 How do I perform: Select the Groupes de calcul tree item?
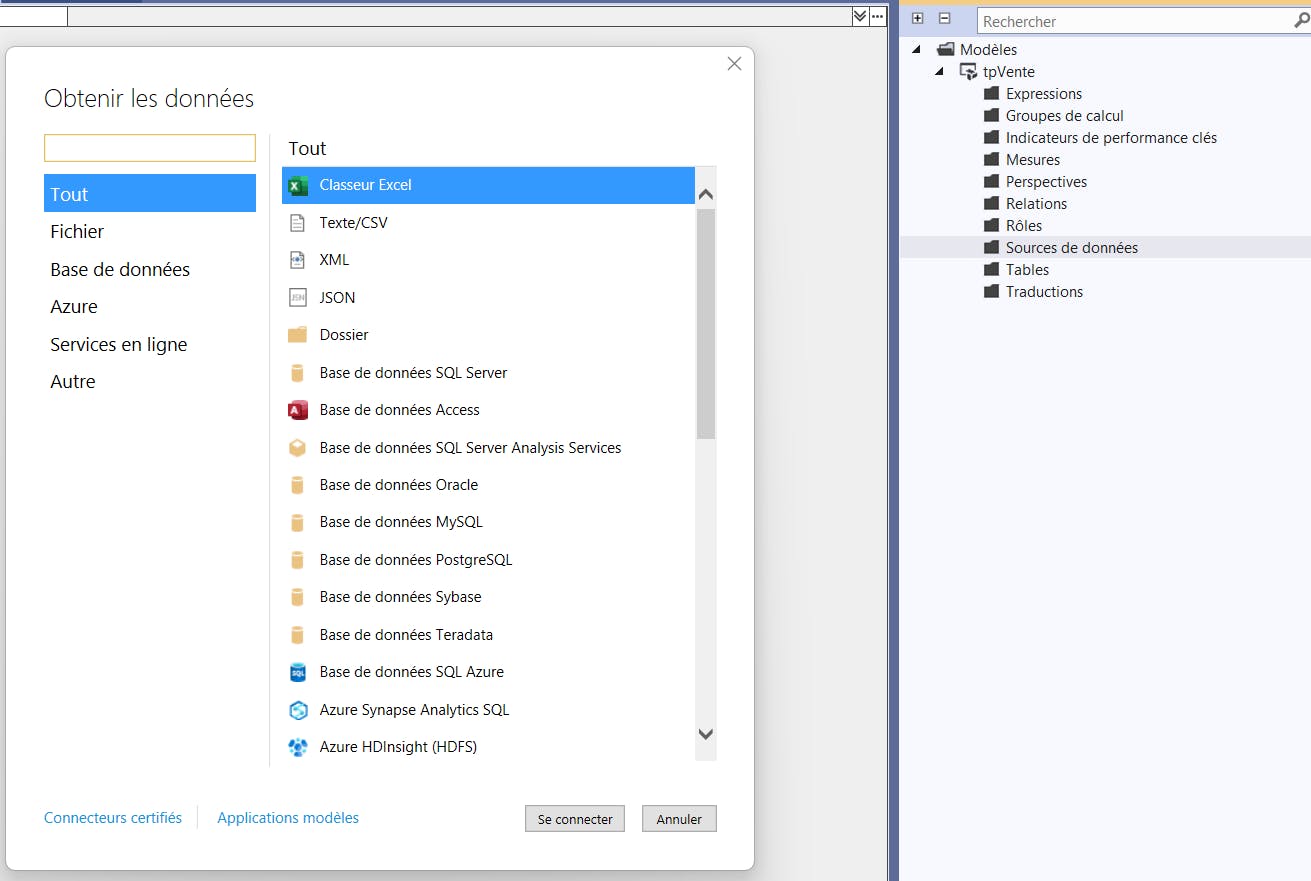(x=1064, y=115)
